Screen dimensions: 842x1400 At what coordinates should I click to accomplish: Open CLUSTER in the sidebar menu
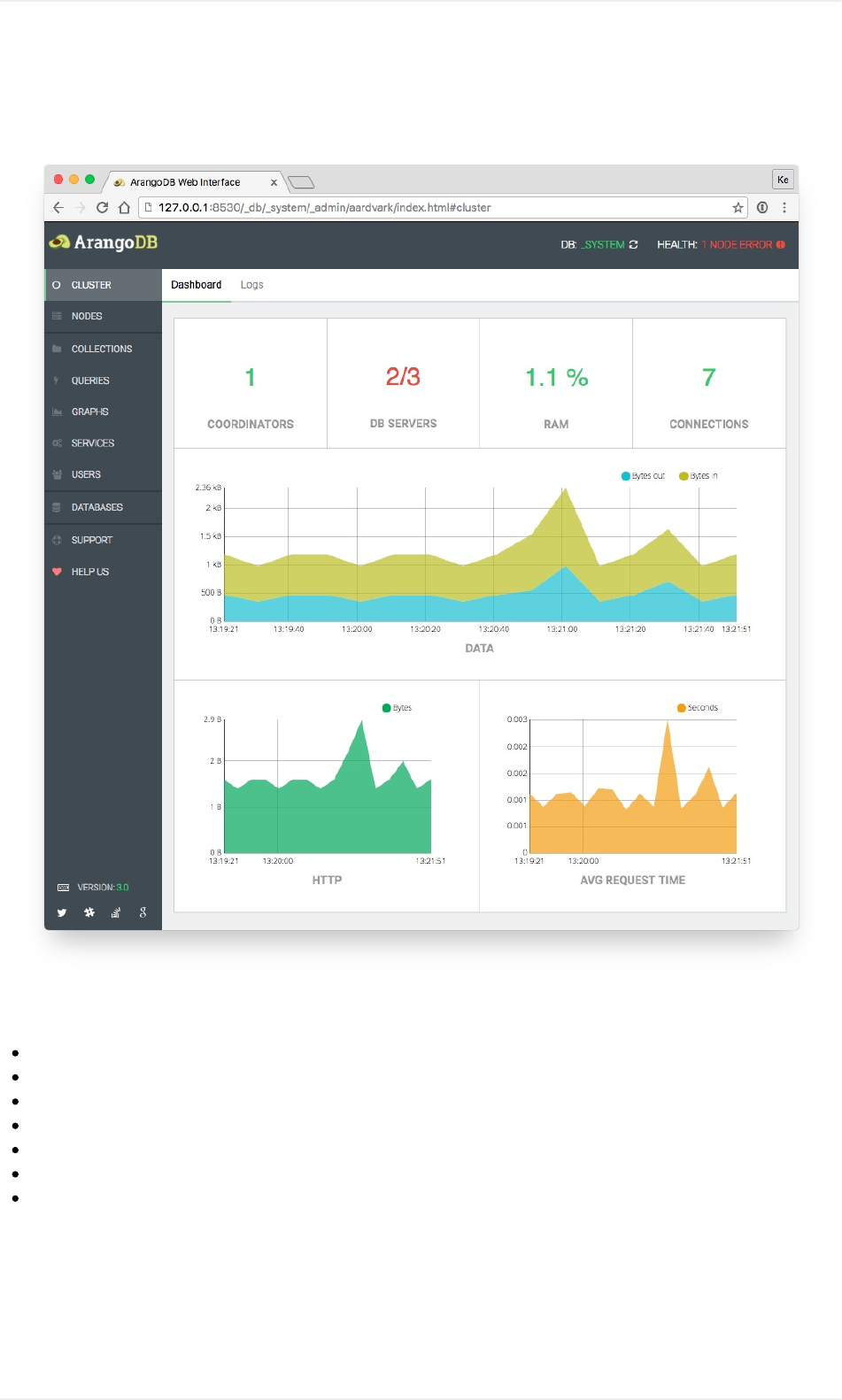pyautogui.click(x=91, y=285)
